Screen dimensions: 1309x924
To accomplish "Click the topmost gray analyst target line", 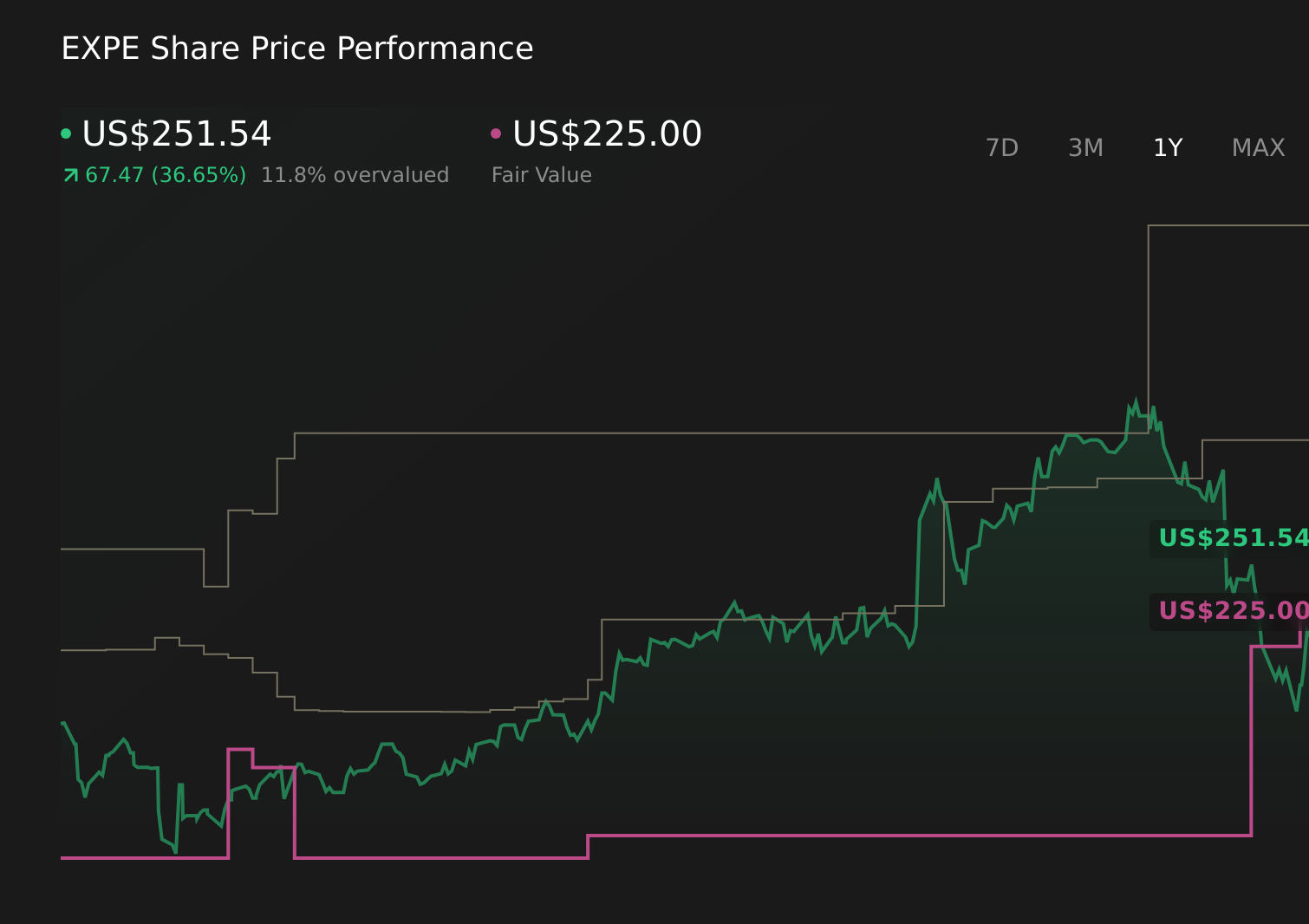I will pyautogui.click(x=1227, y=225).
